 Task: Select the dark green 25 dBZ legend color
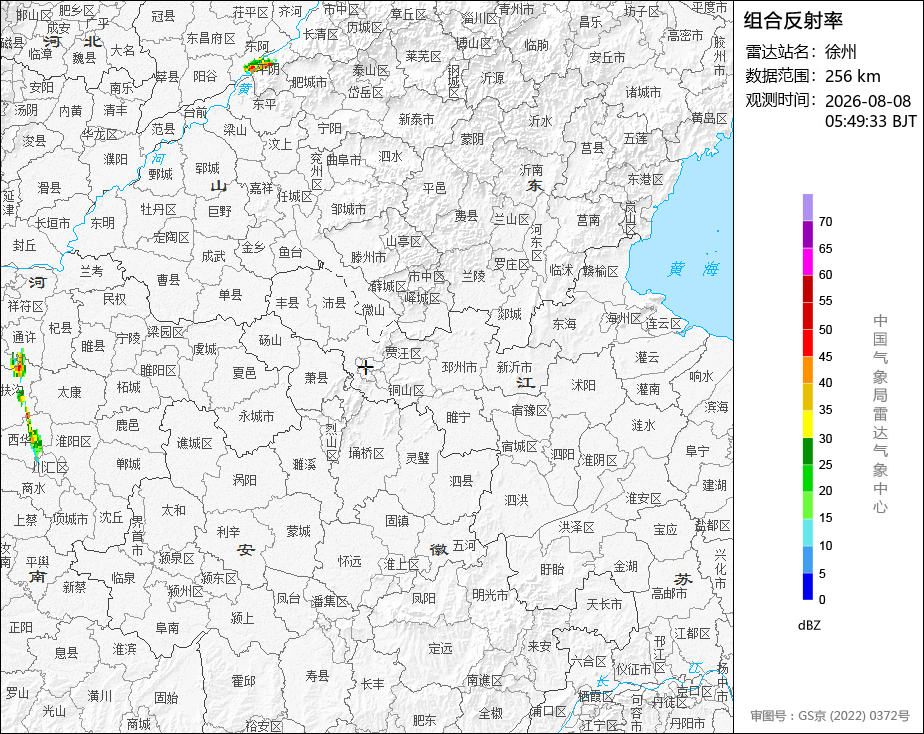coord(807,451)
